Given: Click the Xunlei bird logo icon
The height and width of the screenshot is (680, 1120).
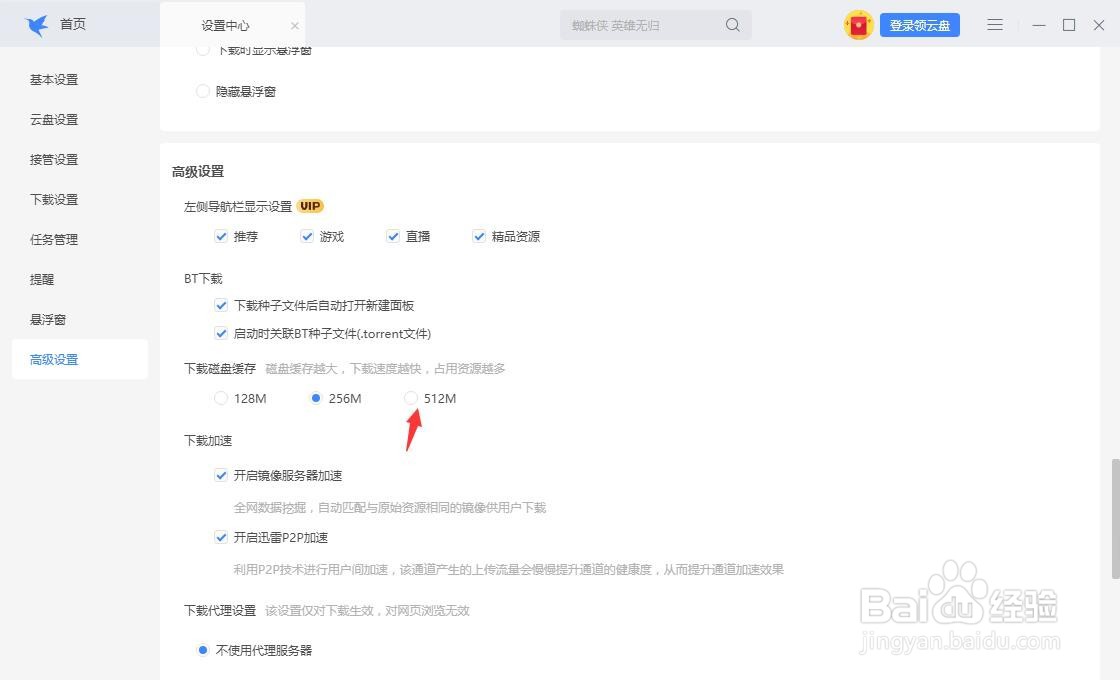Looking at the screenshot, I should tap(36, 25).
